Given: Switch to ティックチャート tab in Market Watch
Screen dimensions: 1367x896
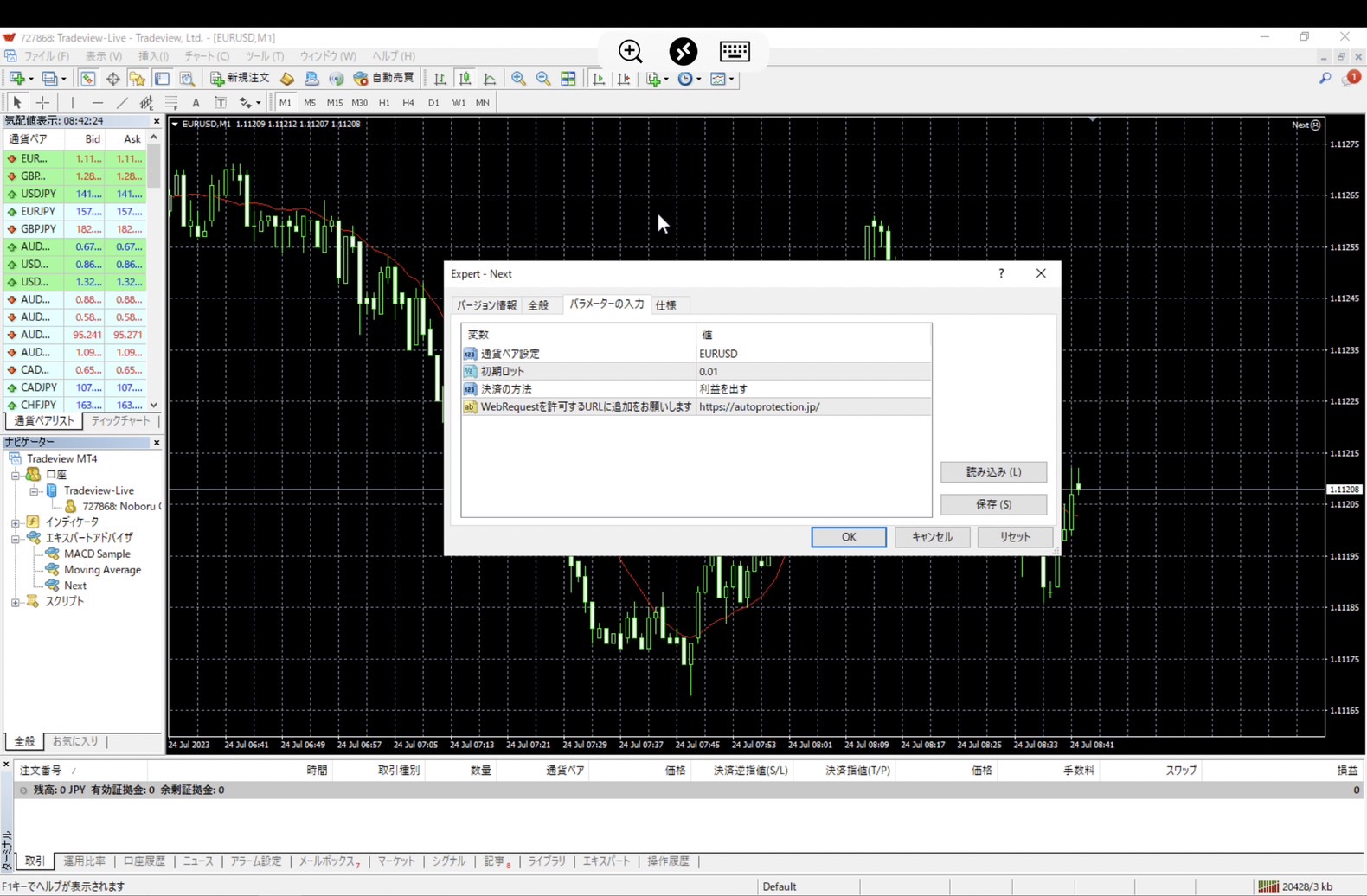Looking at the screenshot, I should (x=120, y=421).
